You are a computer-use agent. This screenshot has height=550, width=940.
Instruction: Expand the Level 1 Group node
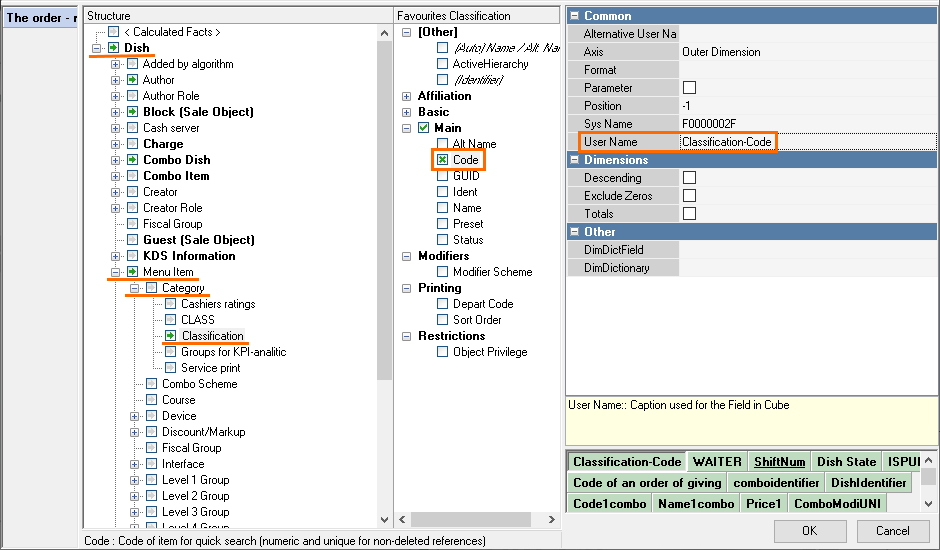point(134,480)
